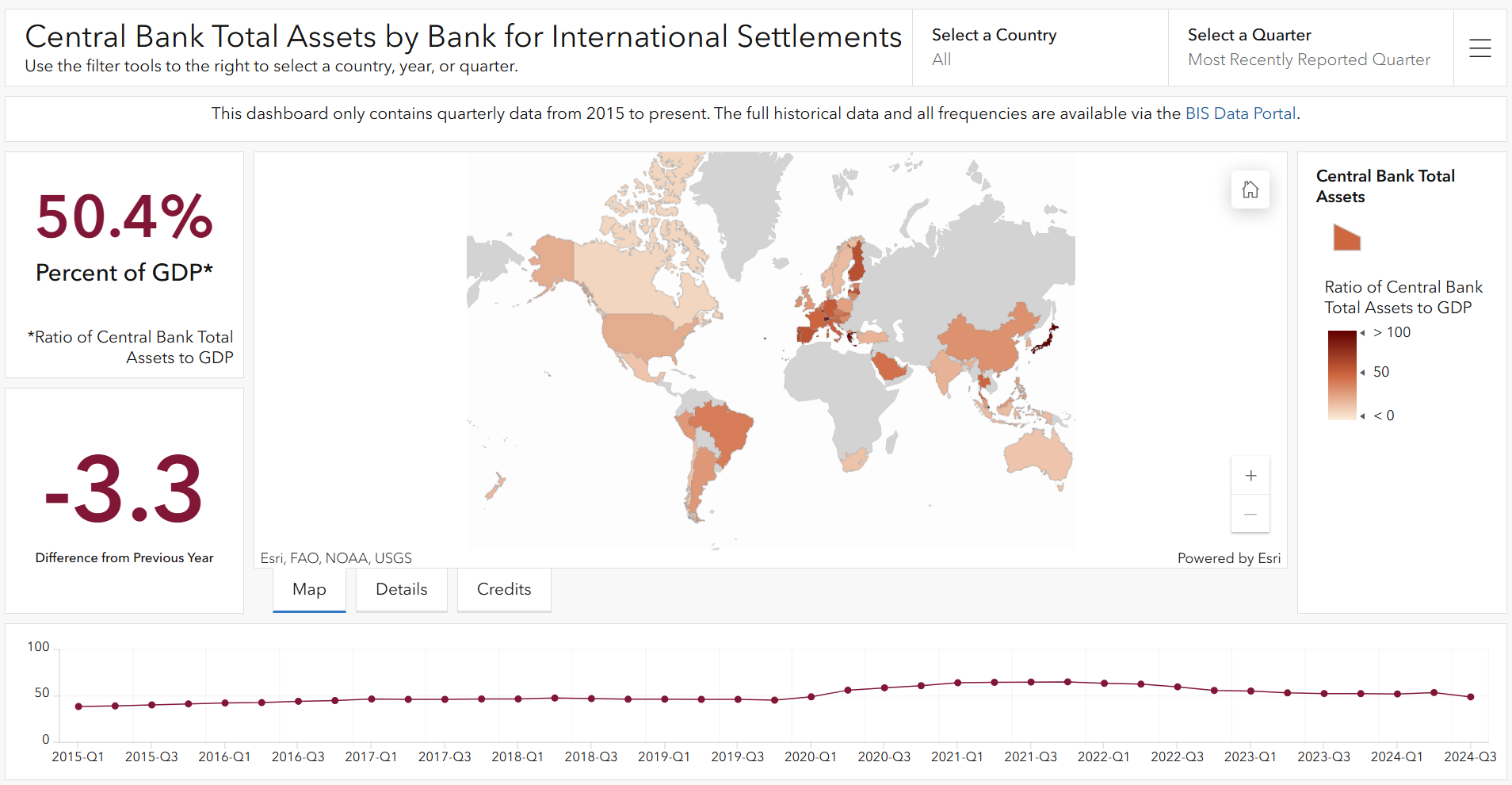This screenshot has width=1512, height=785.
Task: Click the 2015-Q1 data point on chart
Action: coord(78,706)
